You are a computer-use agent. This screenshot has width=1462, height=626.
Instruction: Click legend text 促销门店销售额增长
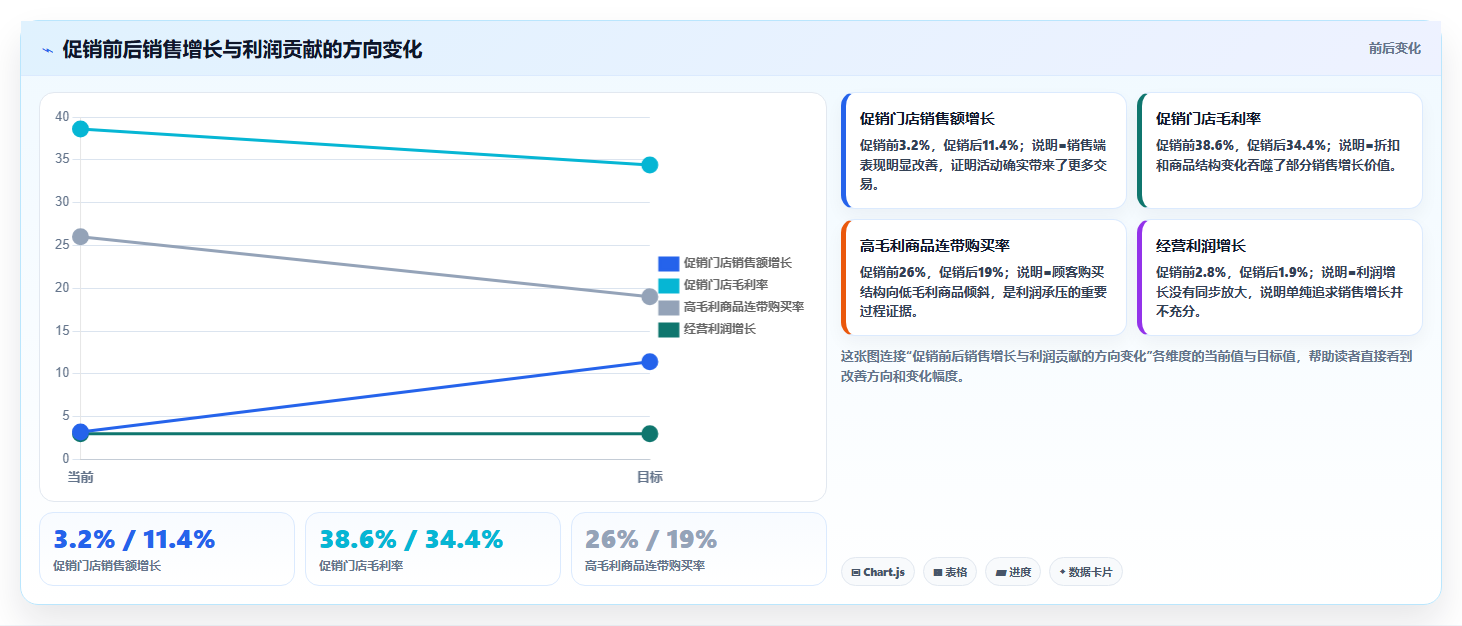pos(738,263)
